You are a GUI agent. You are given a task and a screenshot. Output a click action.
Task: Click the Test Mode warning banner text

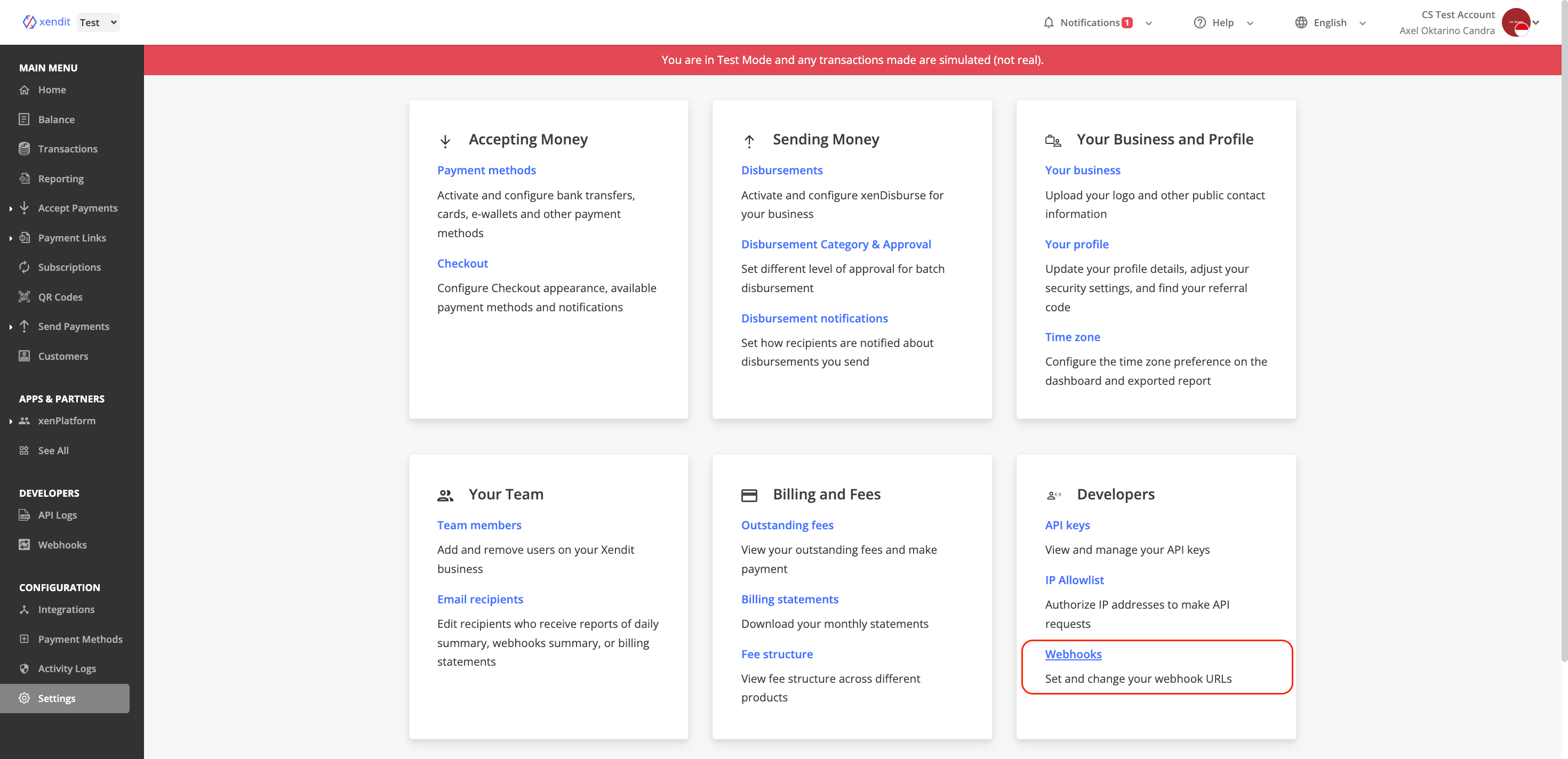tap(852, 60)
